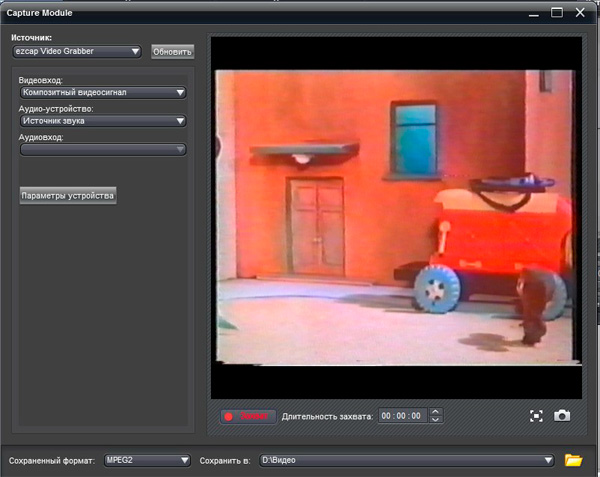Open the MPEG2 saved format dropdown
This screenshot has width=600, height=477.
pos(146,460)
